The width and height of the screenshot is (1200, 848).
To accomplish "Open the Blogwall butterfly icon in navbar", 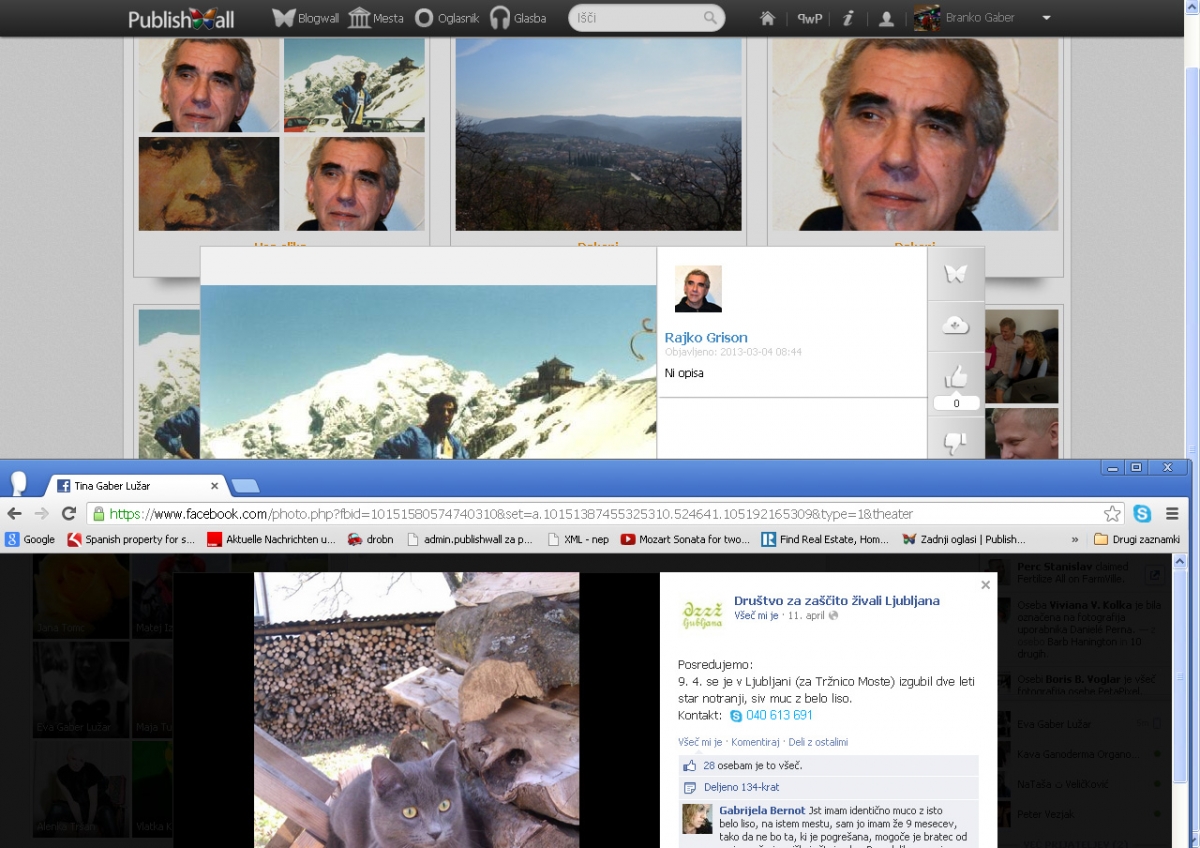I will point(284,18).
